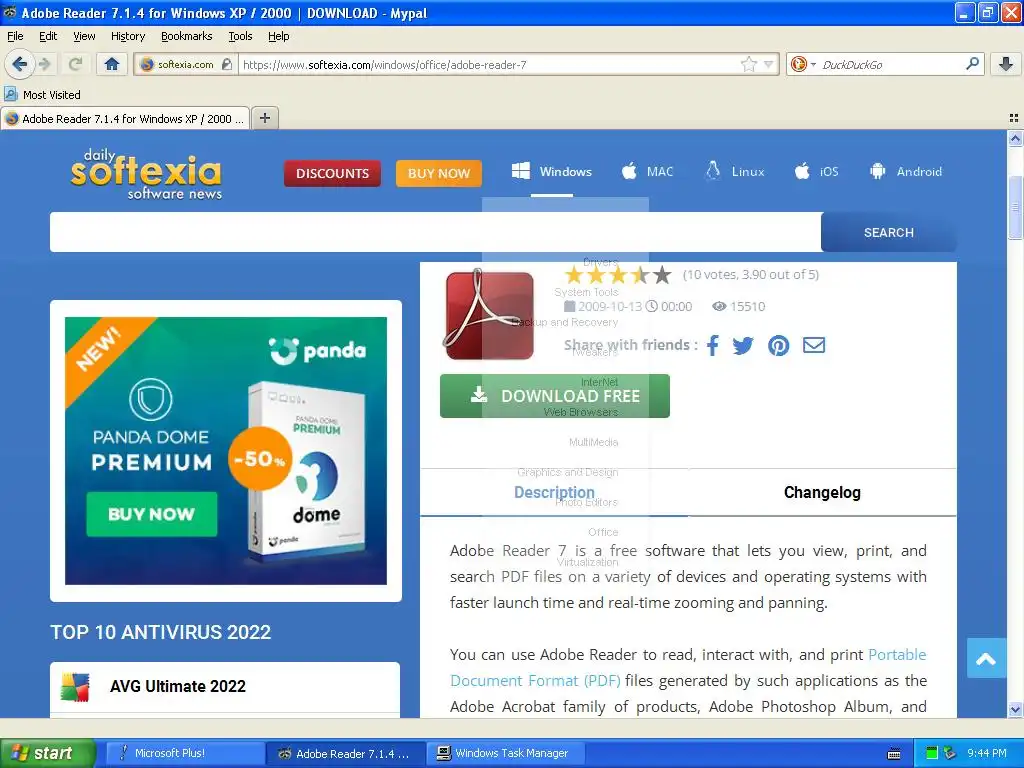The width and height of the screenshot is (1024, 768).
Task: Click the Adobe Reader application icon
Action: point(488,315)
